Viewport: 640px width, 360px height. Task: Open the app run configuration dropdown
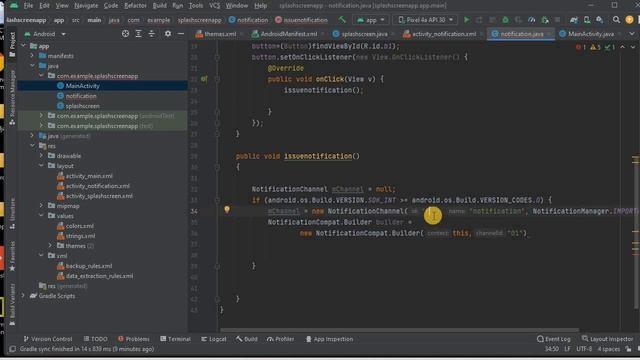(371, 20)
